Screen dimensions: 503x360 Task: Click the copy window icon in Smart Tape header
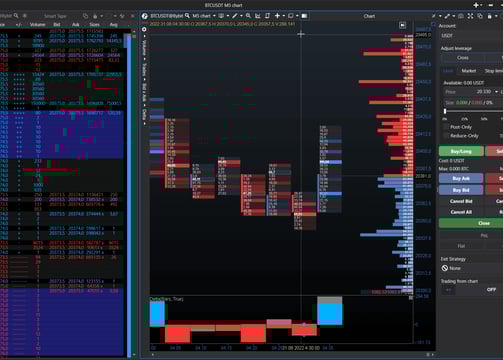[85, 16]
